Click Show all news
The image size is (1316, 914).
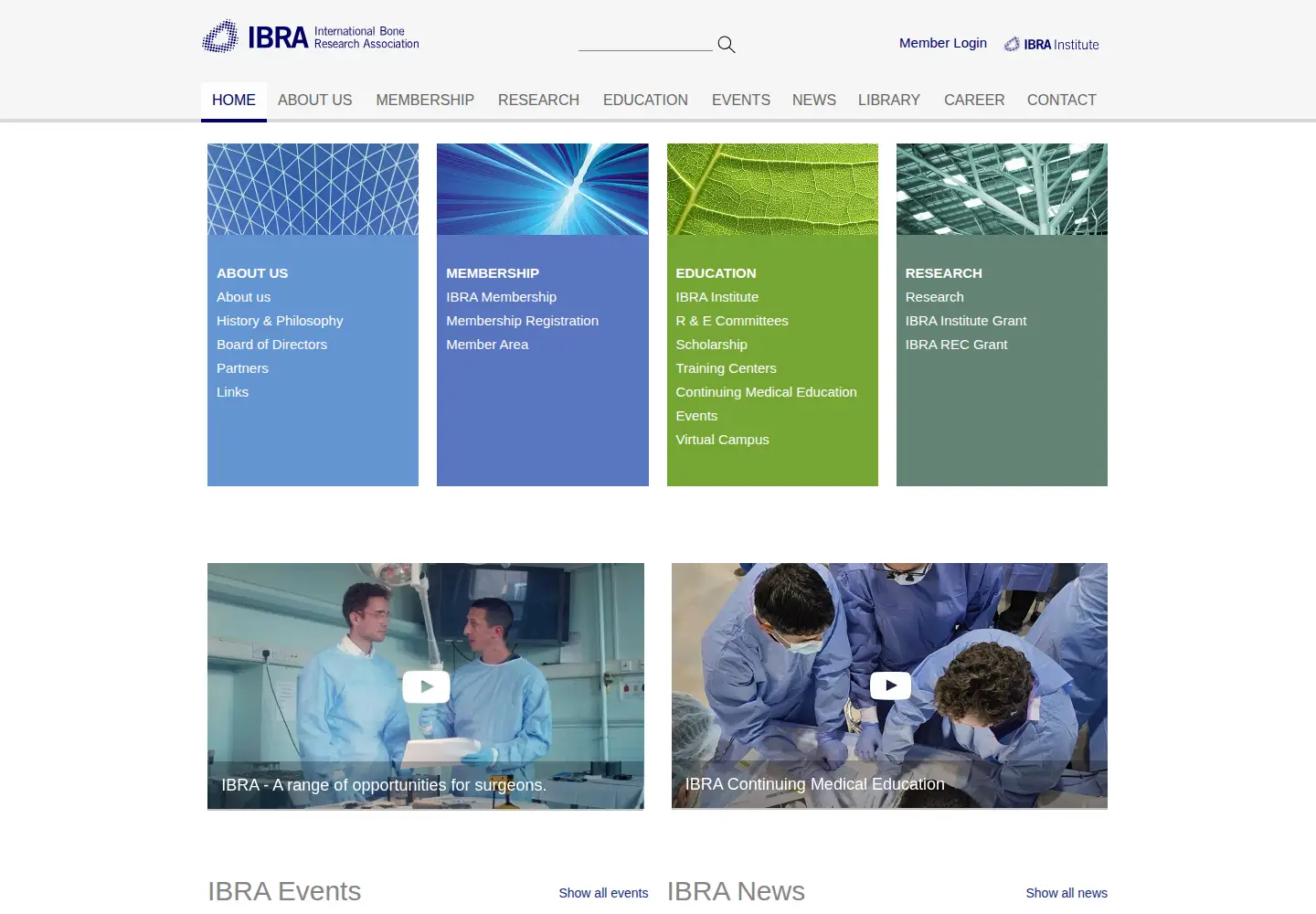click(x=1067, y=893)
